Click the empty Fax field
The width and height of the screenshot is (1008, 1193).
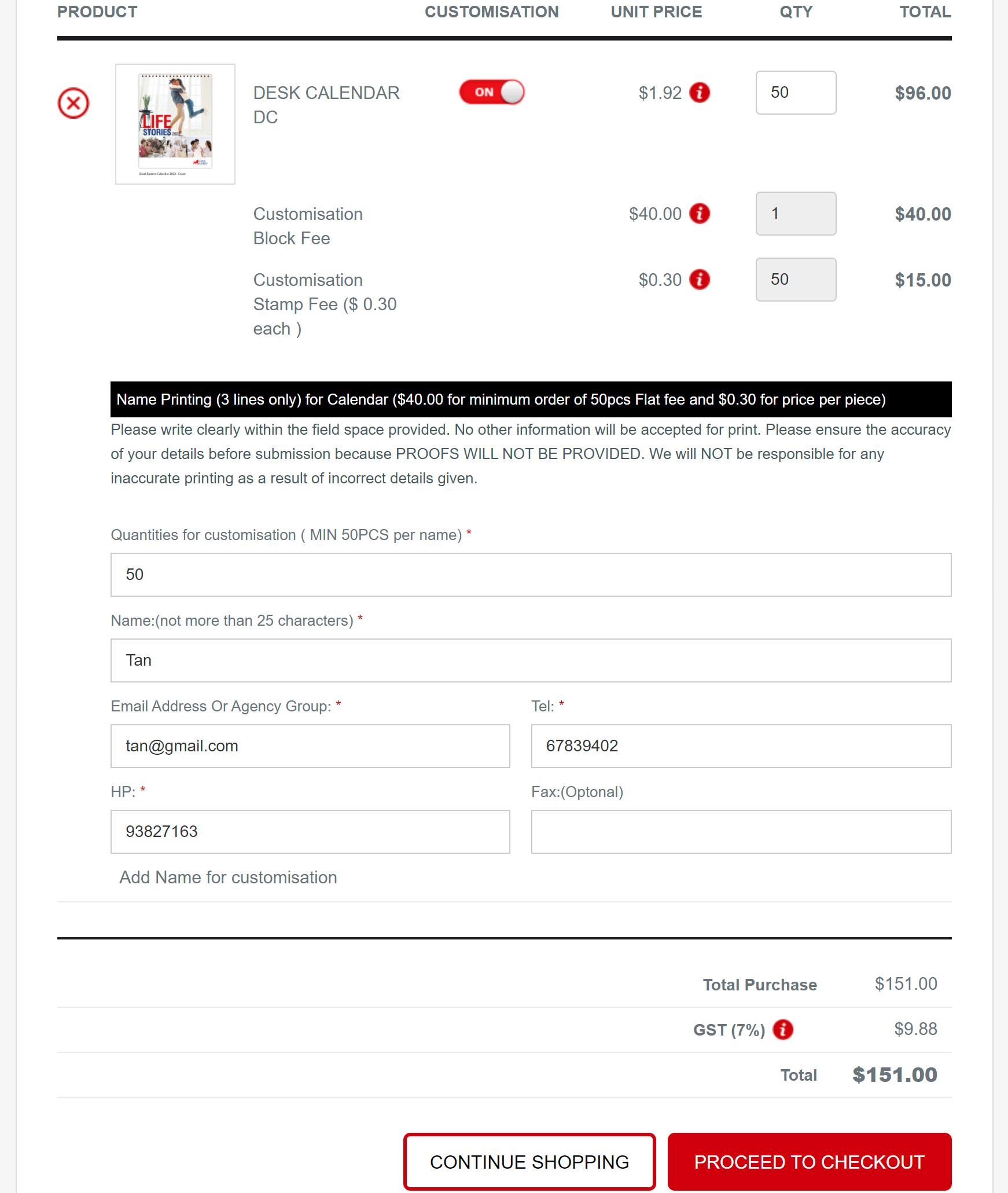(x=741, y=832)
